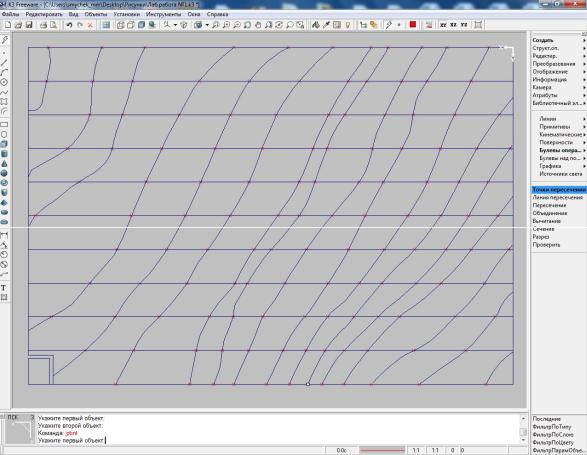Viewport: 587px width, 455px height.
Task: Click the red color swatch in toolbar
Action: (413, 24)
